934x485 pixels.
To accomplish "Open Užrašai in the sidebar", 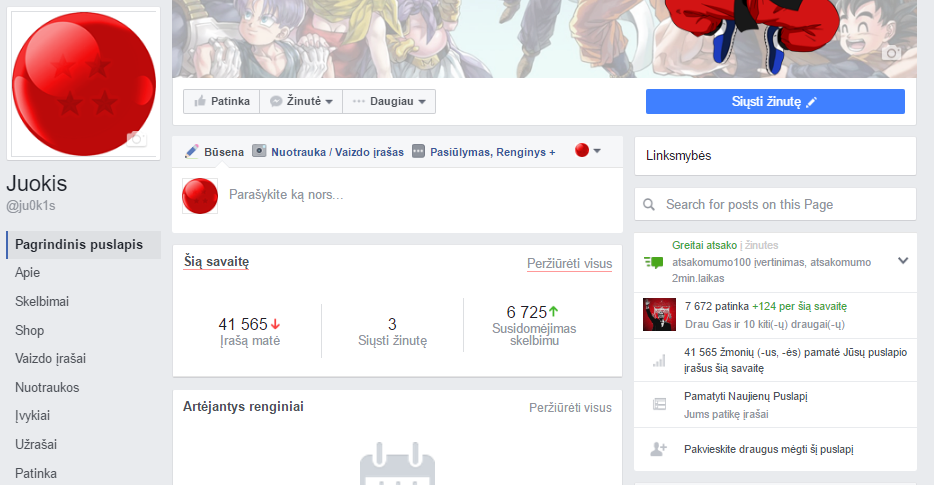I will pyautogui.click(x=36, y=444).
